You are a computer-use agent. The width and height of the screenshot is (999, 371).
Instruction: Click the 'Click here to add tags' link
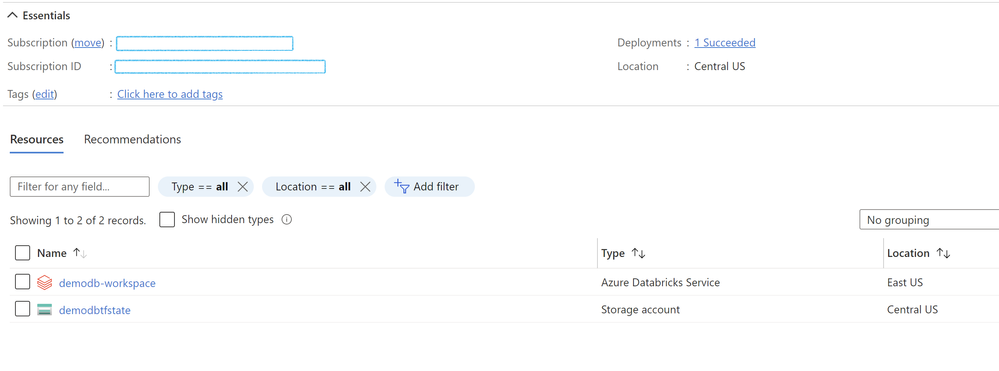click(x=170, y=94)
